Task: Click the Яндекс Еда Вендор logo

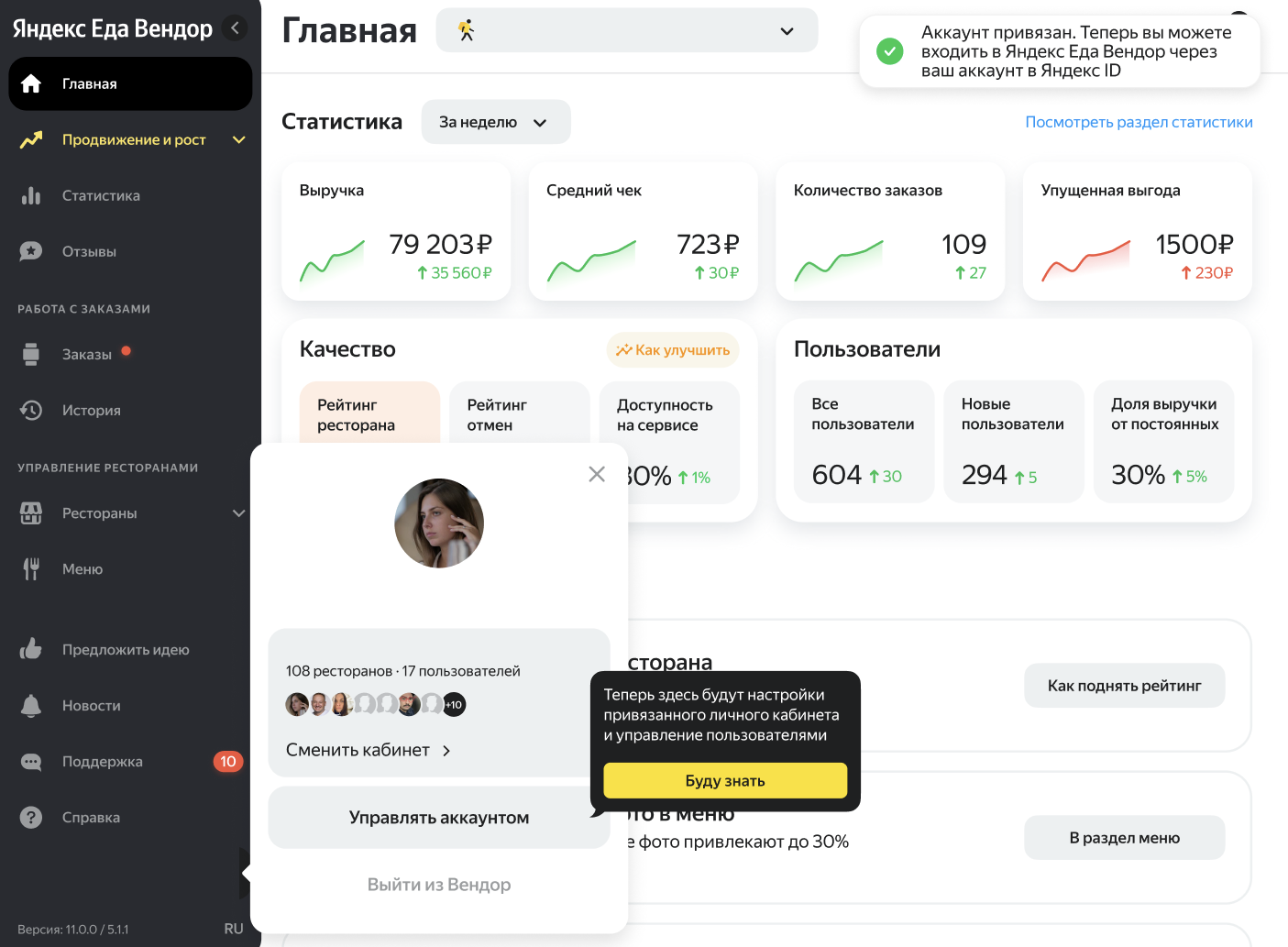Action: (112, 28)
